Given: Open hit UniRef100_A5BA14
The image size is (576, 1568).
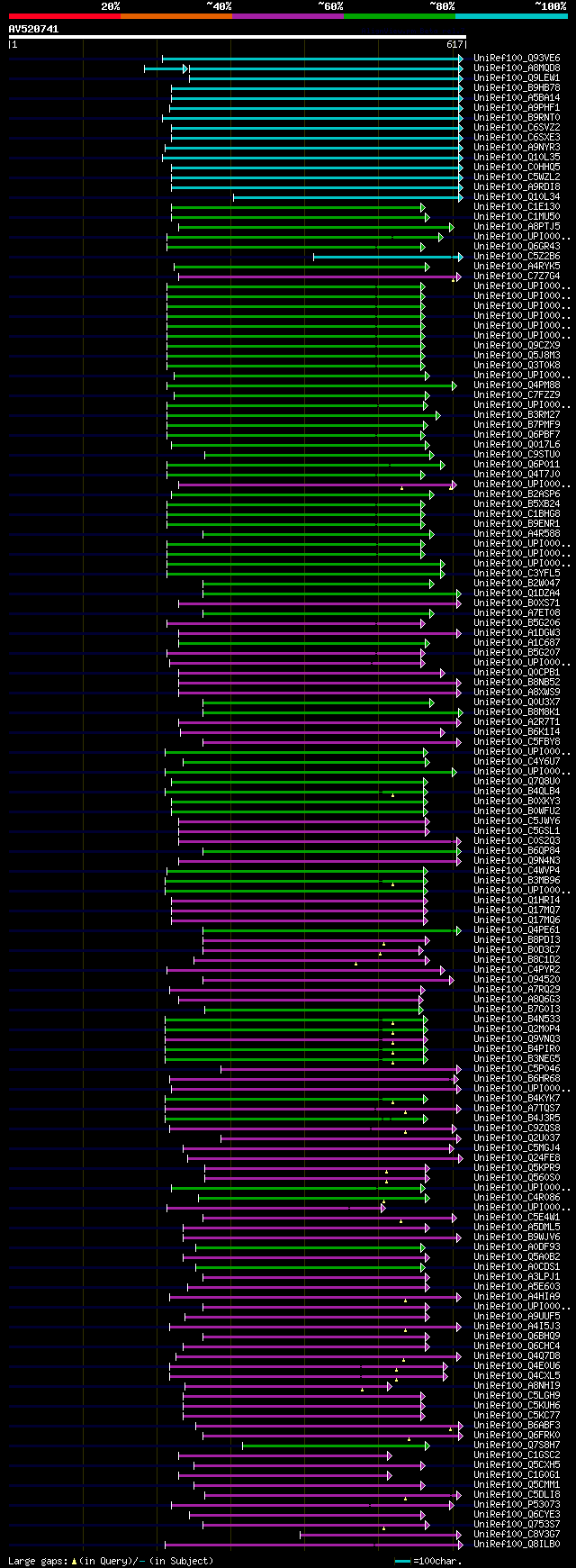Looking at the screenshot, I should pos(517,98).
